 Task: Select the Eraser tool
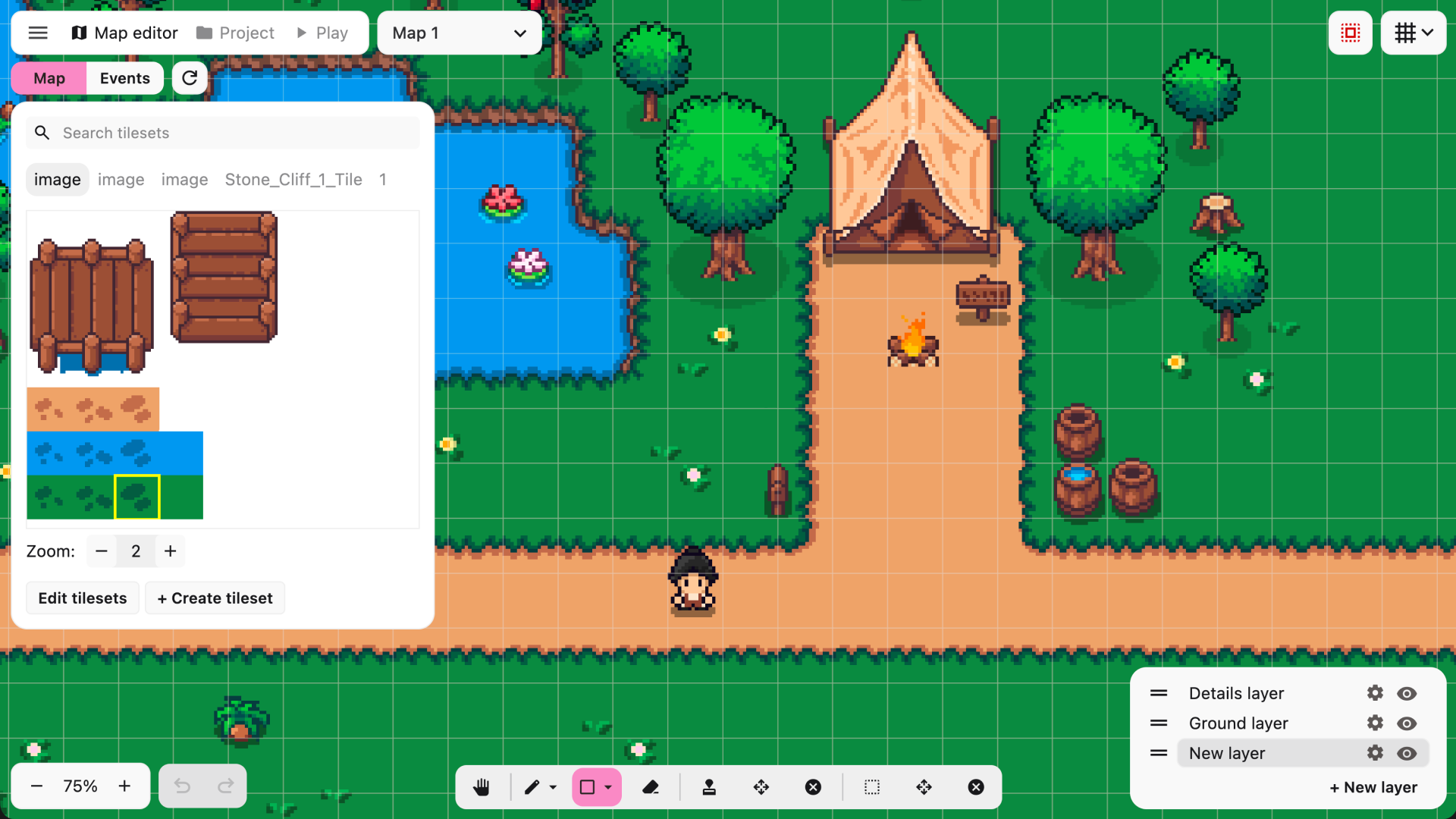[x=651, y=787]
